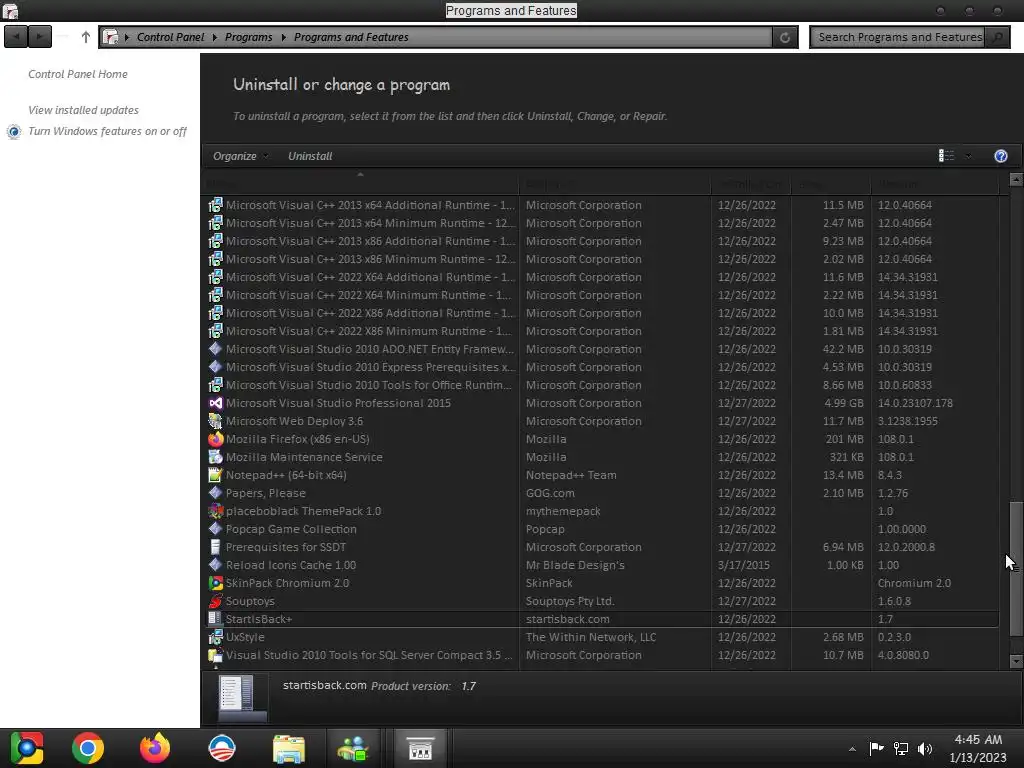Open Google Chrome from the taskbar
The image size is (1024, 768).
click(88, 748)
